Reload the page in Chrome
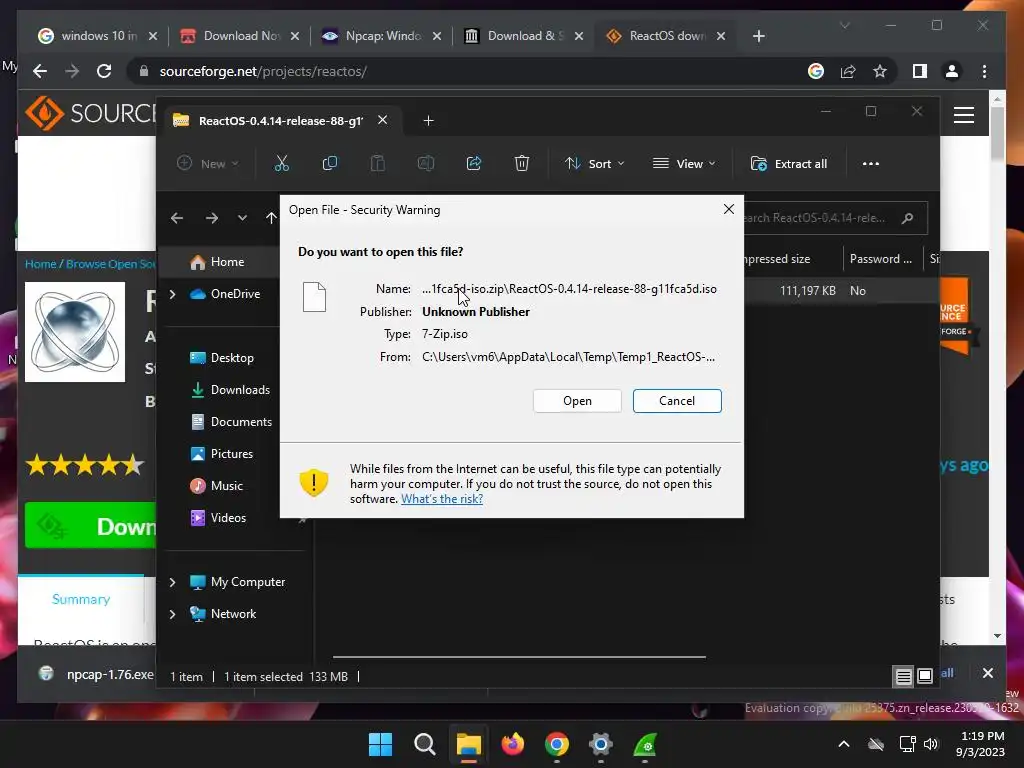The image size is (1024, 768). click(104, 71)
